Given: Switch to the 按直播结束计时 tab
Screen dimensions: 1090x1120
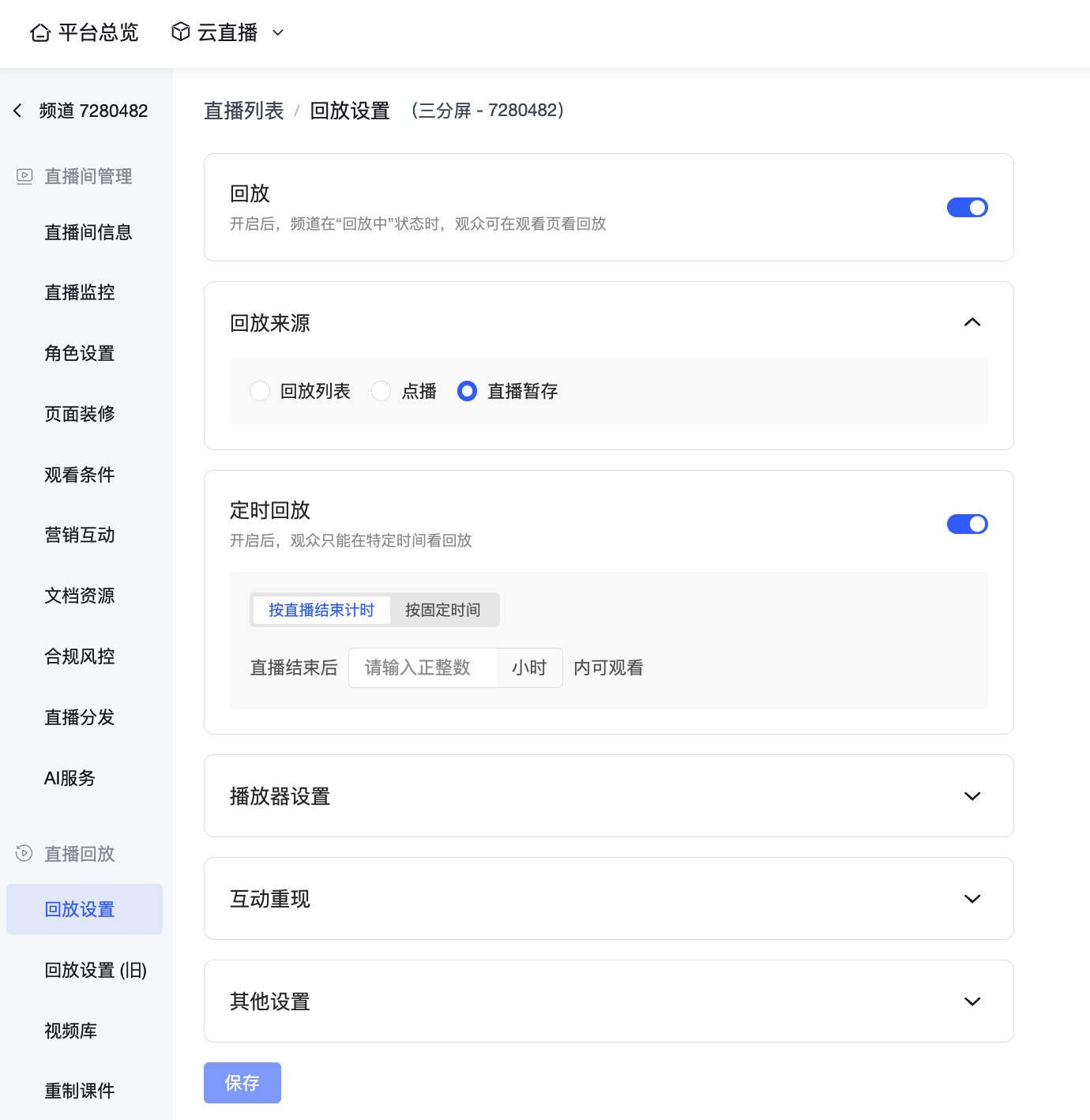Looking at the screenshot, I should 321,610.
